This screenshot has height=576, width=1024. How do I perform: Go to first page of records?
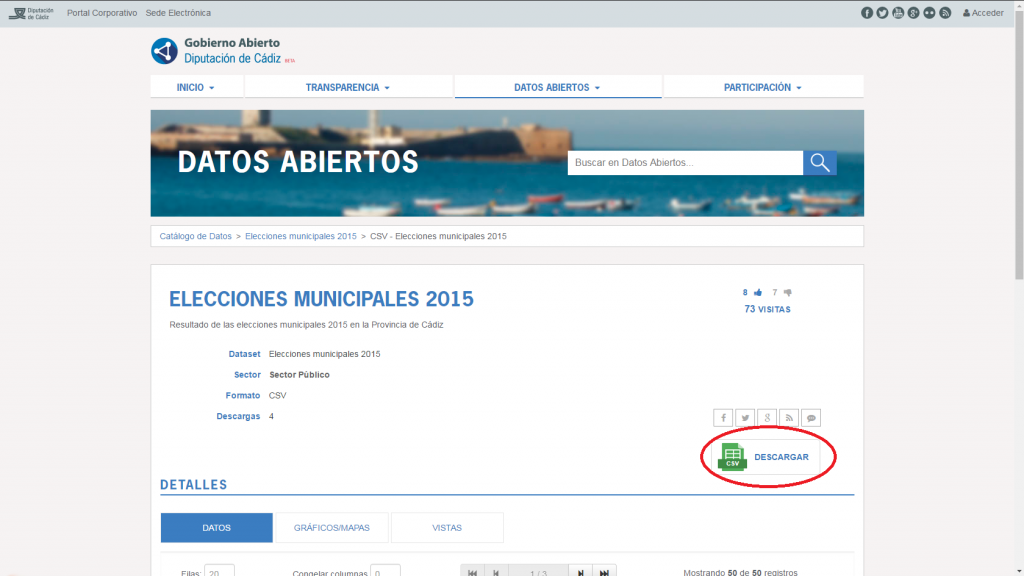point(472,571)
